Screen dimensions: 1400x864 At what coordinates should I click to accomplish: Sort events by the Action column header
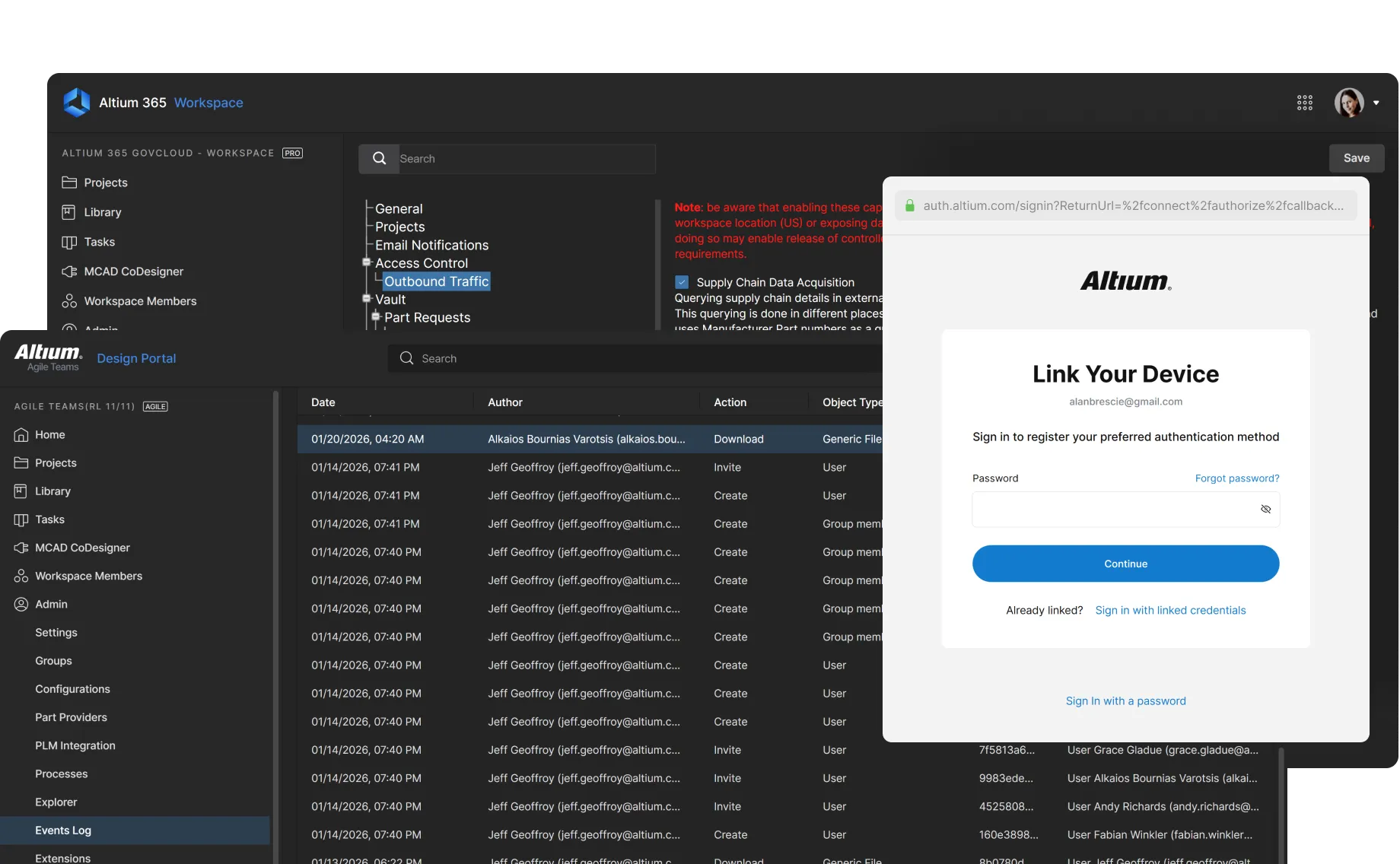pyautogui.click(x=730, y=402)
